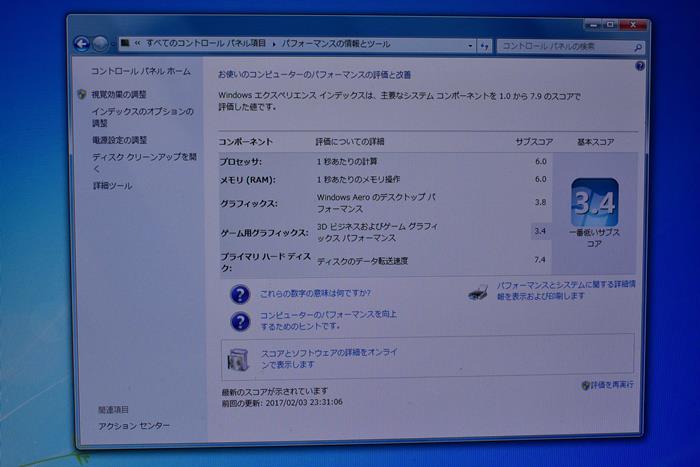Click 評価を再実行 to rerun assessment

612,385
